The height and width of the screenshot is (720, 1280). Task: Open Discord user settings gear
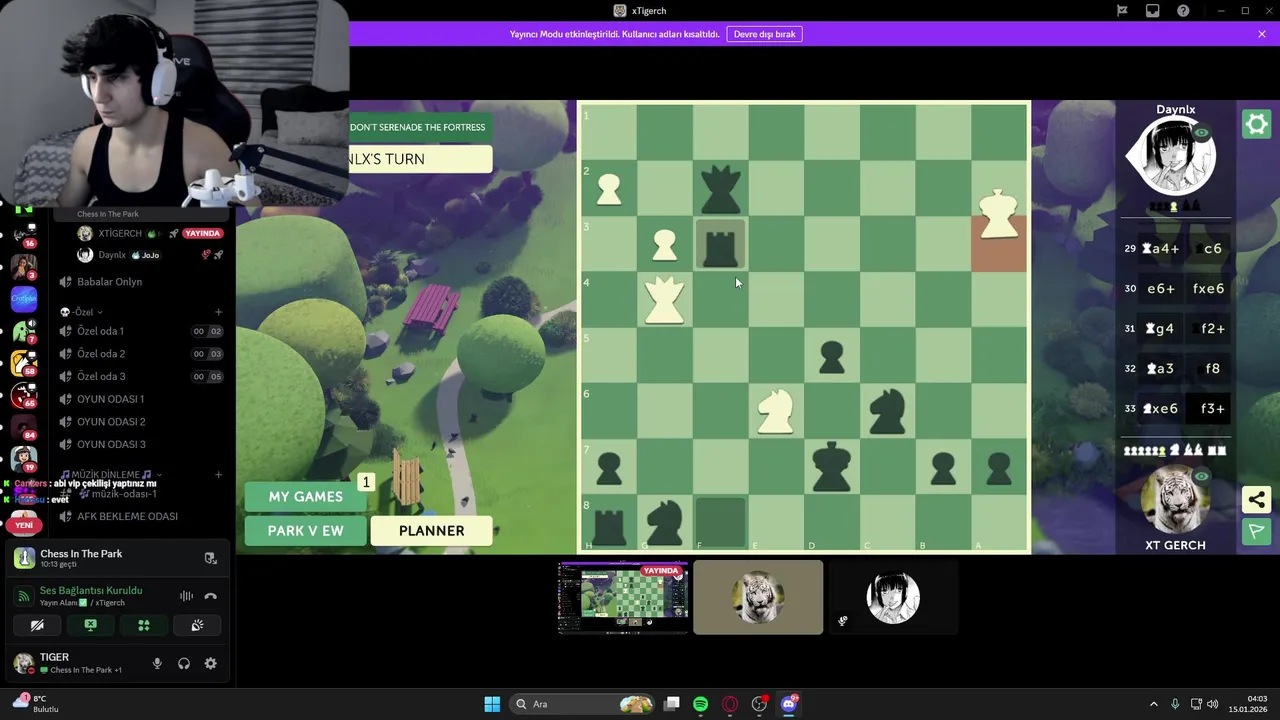pyautogui.click(x=211, y=663)
